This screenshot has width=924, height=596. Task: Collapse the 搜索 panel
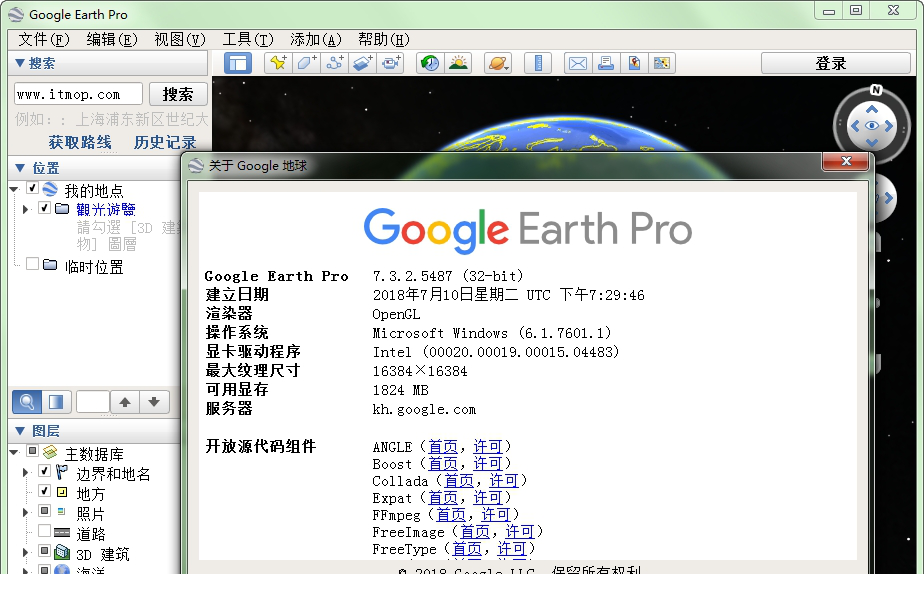pos(19,63)
